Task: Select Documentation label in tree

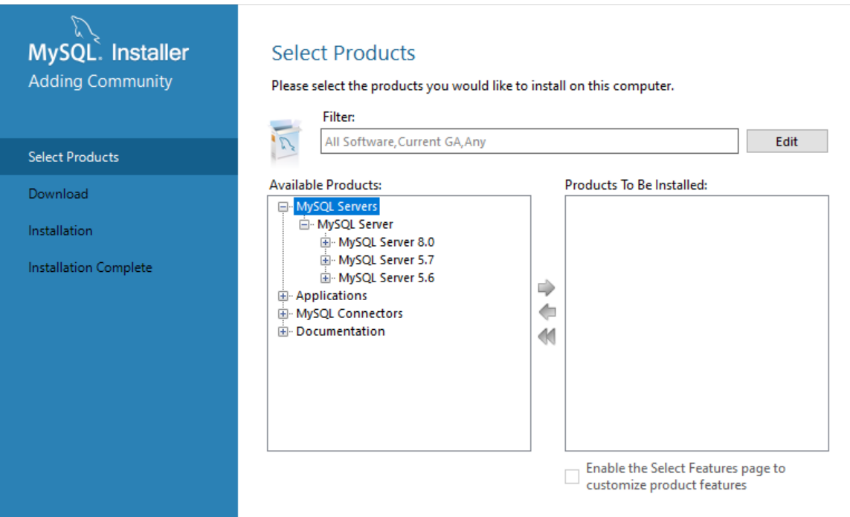Action: pos(340,332)
